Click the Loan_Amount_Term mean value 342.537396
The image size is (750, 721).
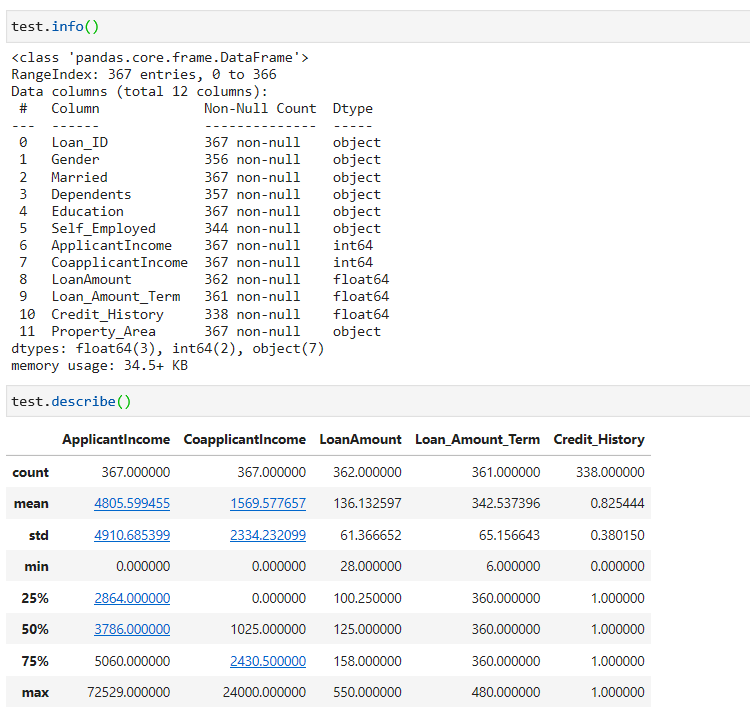point(506,503)
